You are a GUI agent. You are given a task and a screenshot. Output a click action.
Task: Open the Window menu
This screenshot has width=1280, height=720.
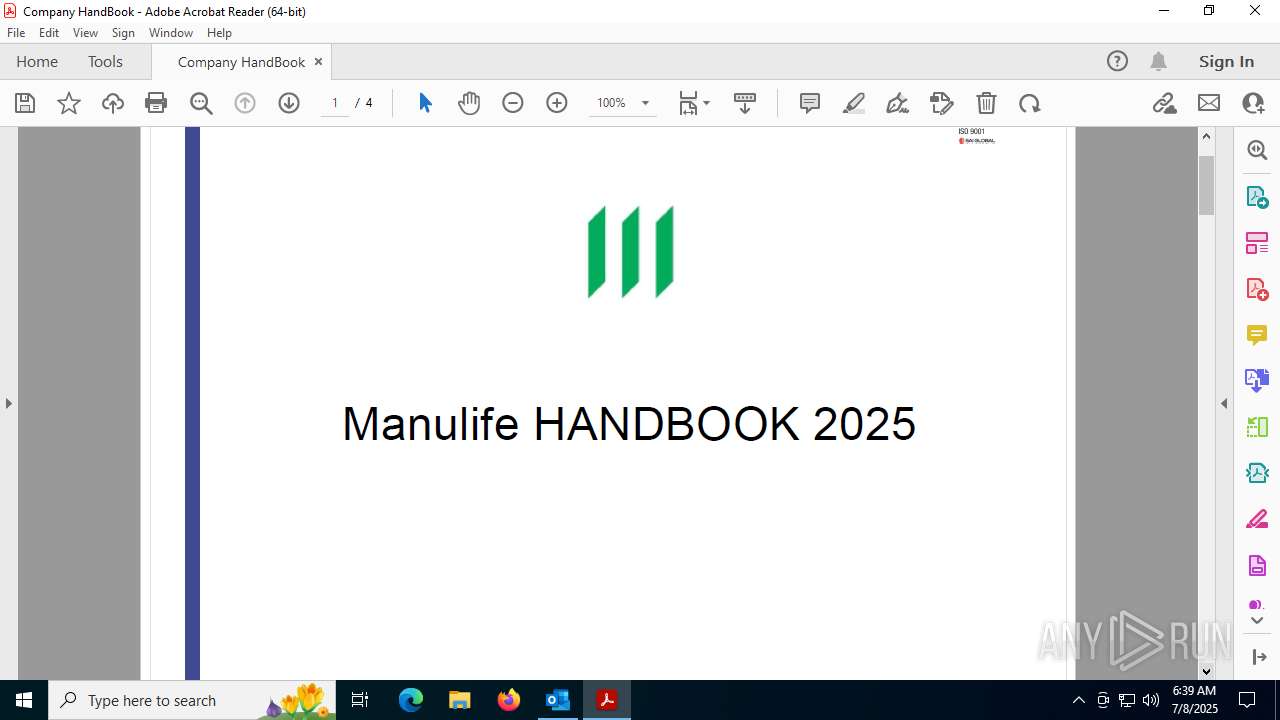tap(171, 32)
